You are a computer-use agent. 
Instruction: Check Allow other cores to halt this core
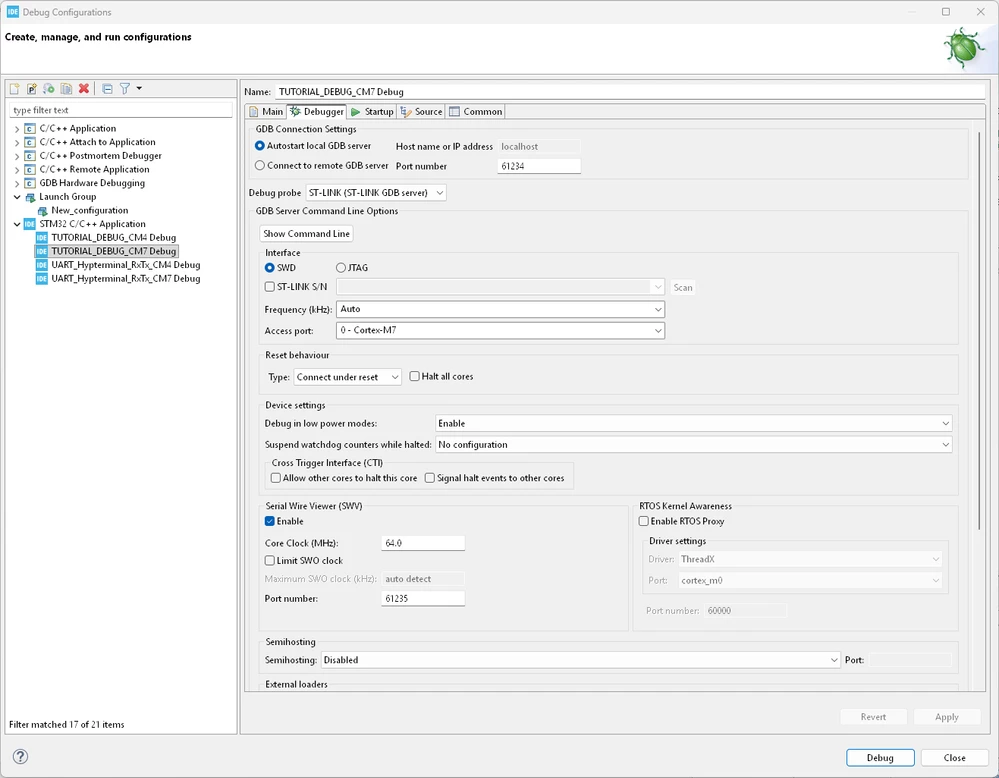click(x=276, y=478)
